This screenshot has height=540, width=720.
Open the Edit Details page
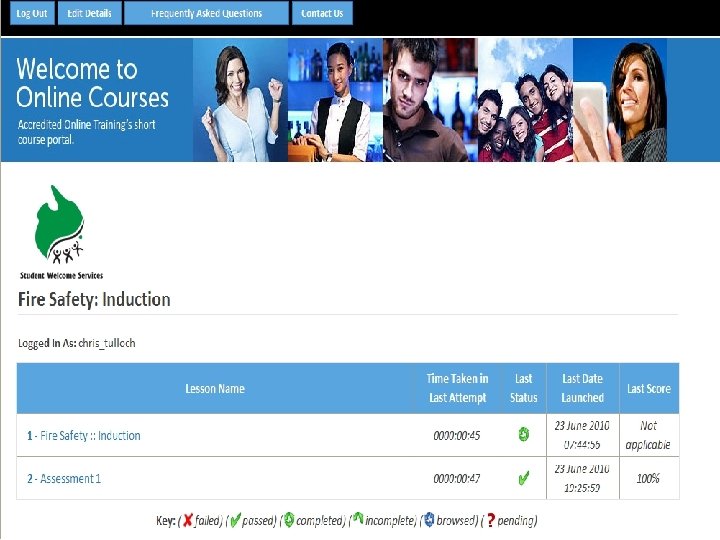[x=90, y=13]
